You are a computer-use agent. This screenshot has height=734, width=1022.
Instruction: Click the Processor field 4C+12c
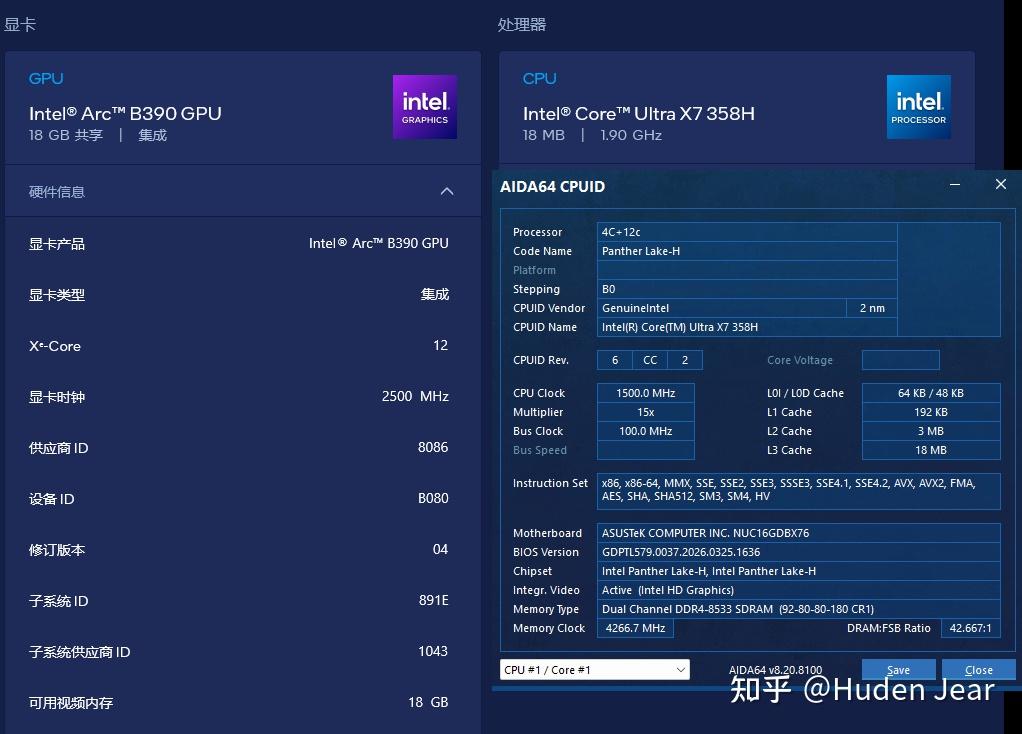point(747,232)
